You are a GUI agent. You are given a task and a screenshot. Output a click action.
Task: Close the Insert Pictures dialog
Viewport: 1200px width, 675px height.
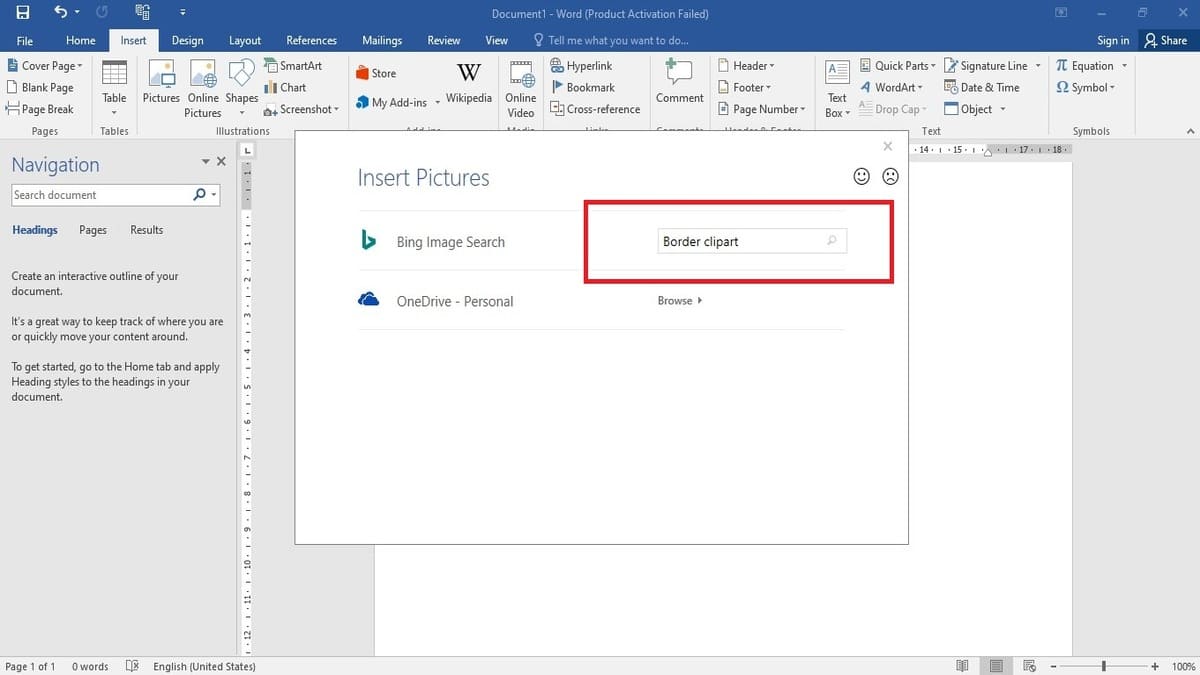[887, 147]
